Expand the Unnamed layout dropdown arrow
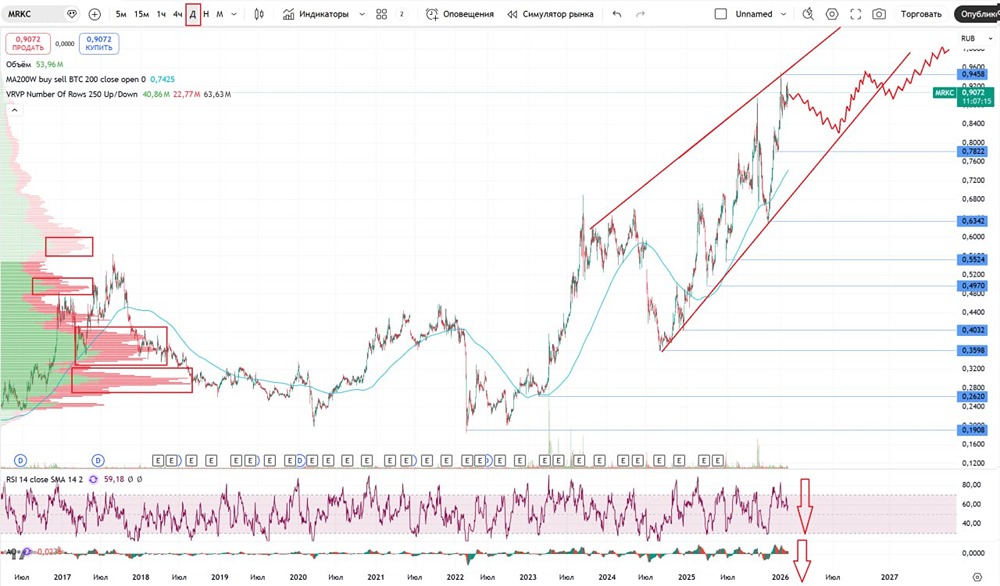This screenshot has width=1000, height=586. point(784,14)
